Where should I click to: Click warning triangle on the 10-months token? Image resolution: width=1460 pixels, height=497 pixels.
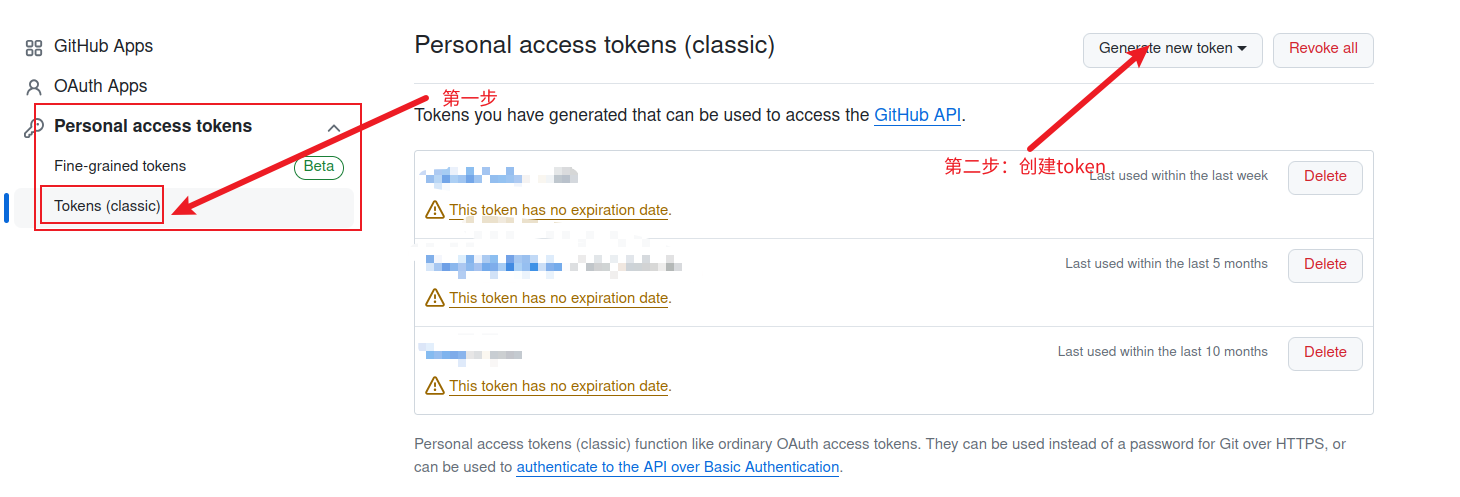435,386
